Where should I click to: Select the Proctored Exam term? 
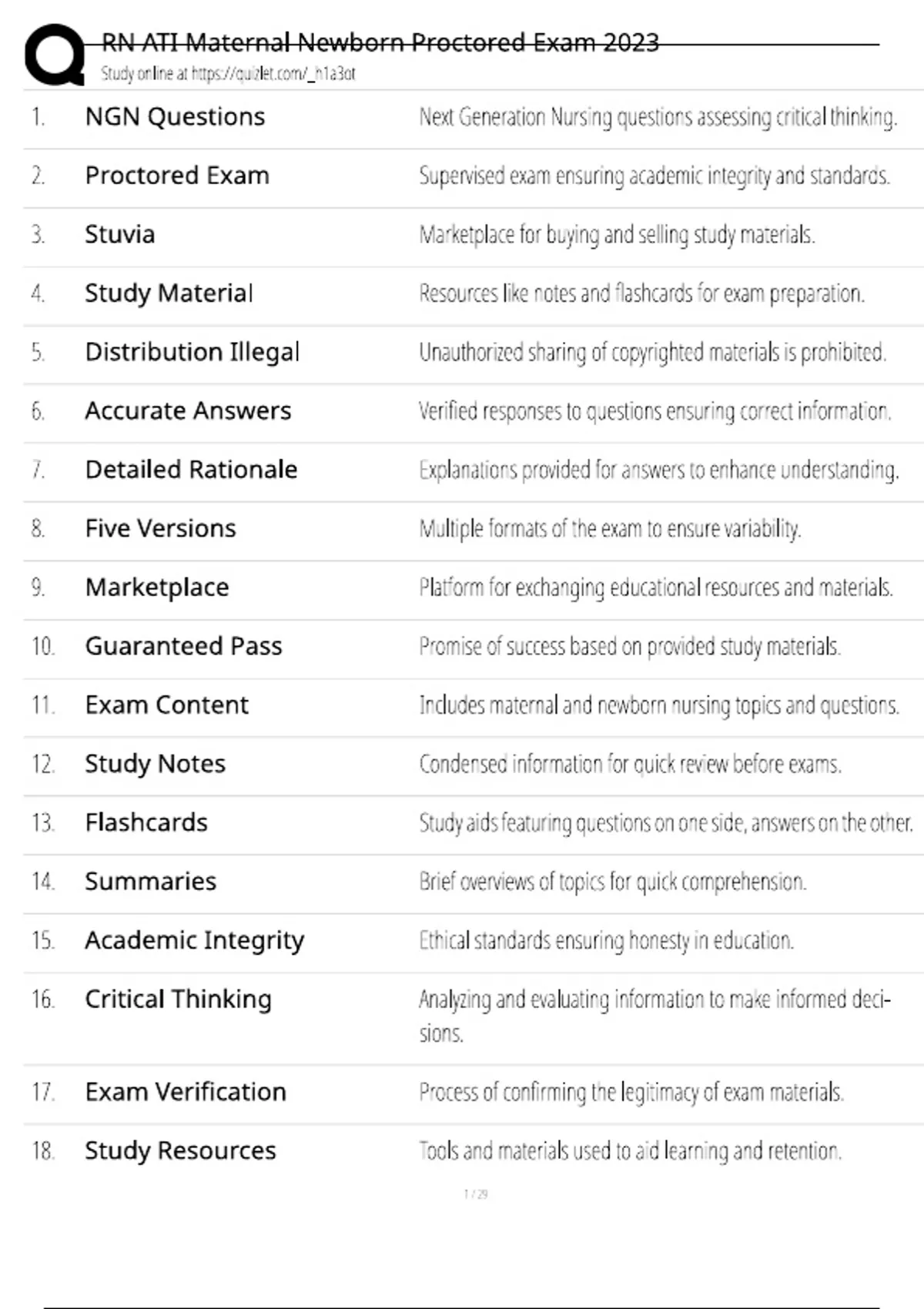coord(177,176)
